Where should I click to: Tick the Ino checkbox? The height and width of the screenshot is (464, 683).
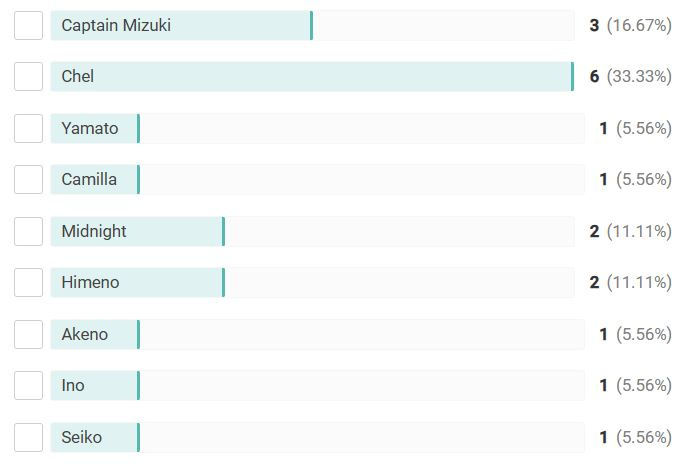tap(28, 386)
